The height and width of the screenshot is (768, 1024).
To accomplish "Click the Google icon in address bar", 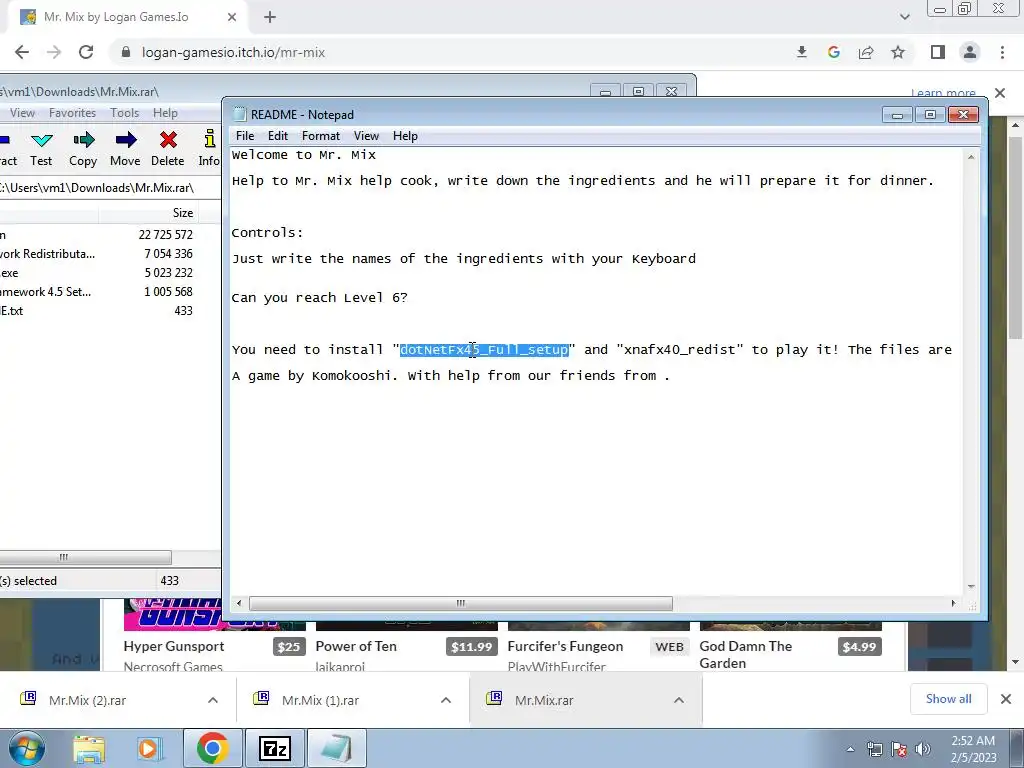I will click(x=833, y=52).
